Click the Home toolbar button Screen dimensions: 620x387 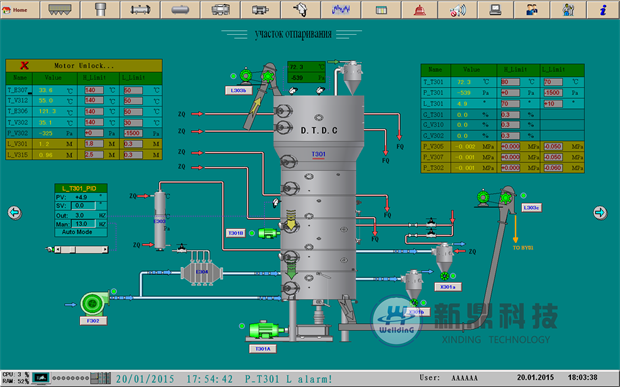(19, 9)
